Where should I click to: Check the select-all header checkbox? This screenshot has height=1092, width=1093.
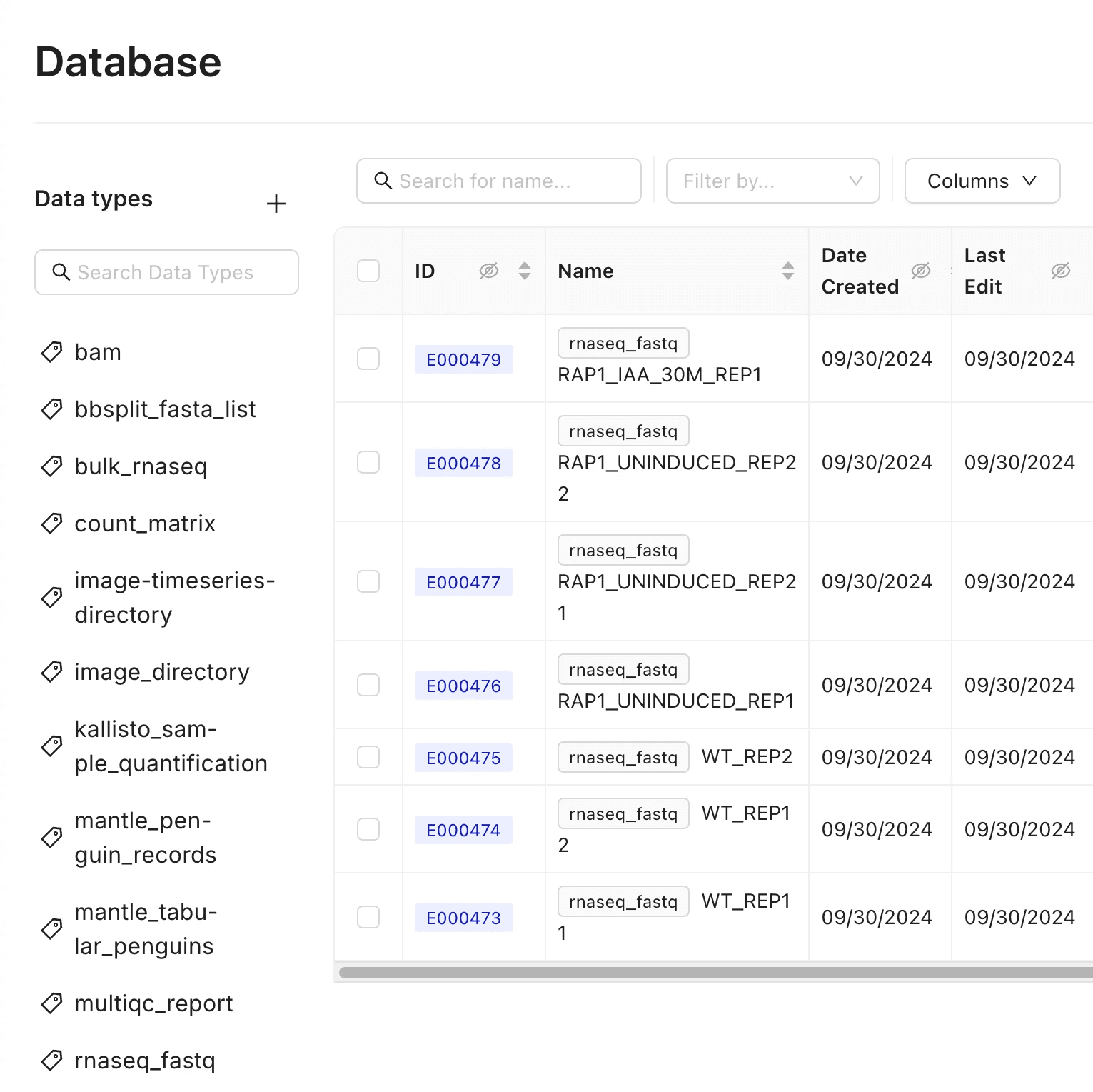click(x=368, y=271)
